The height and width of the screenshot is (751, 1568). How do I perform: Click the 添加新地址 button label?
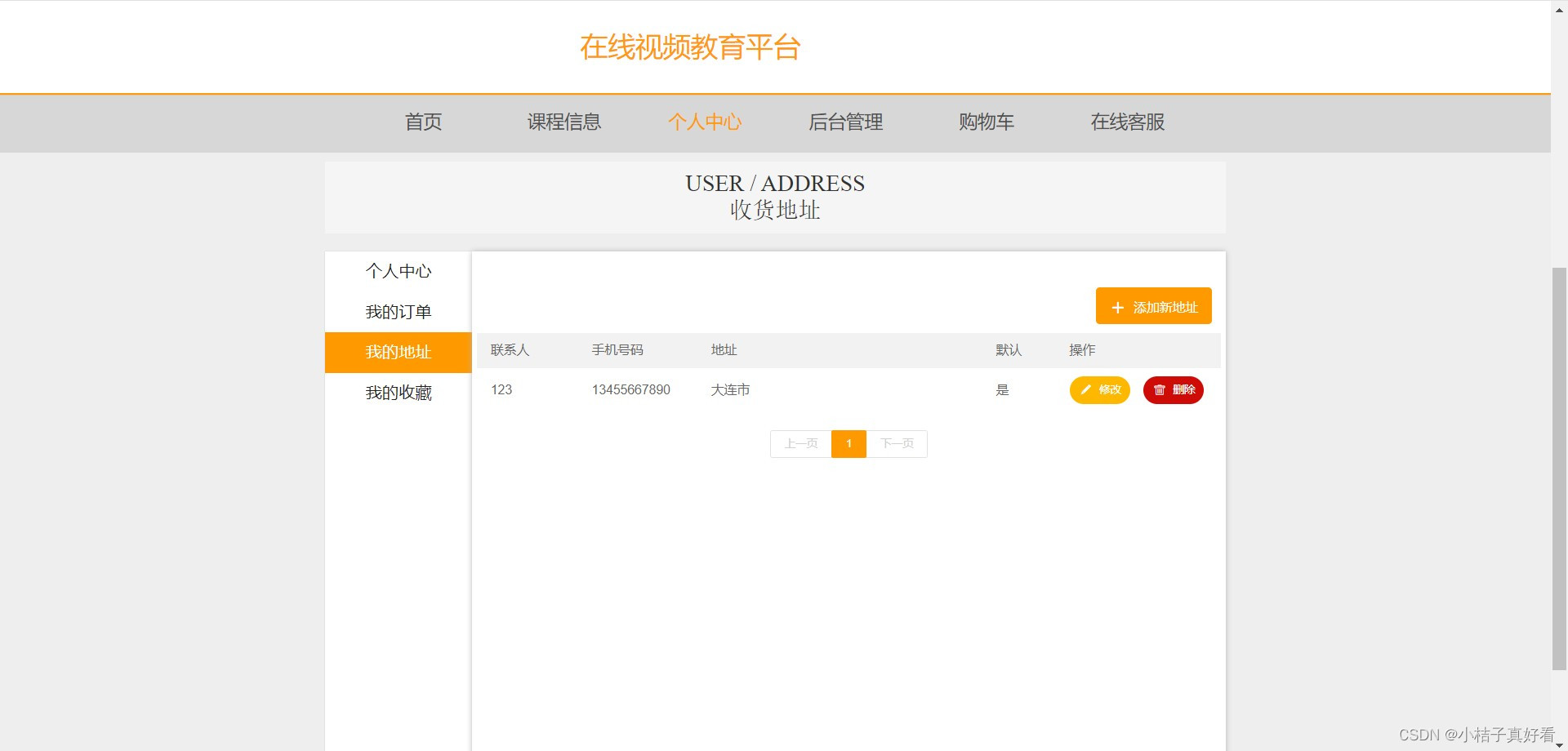[x=1165, y=308]
